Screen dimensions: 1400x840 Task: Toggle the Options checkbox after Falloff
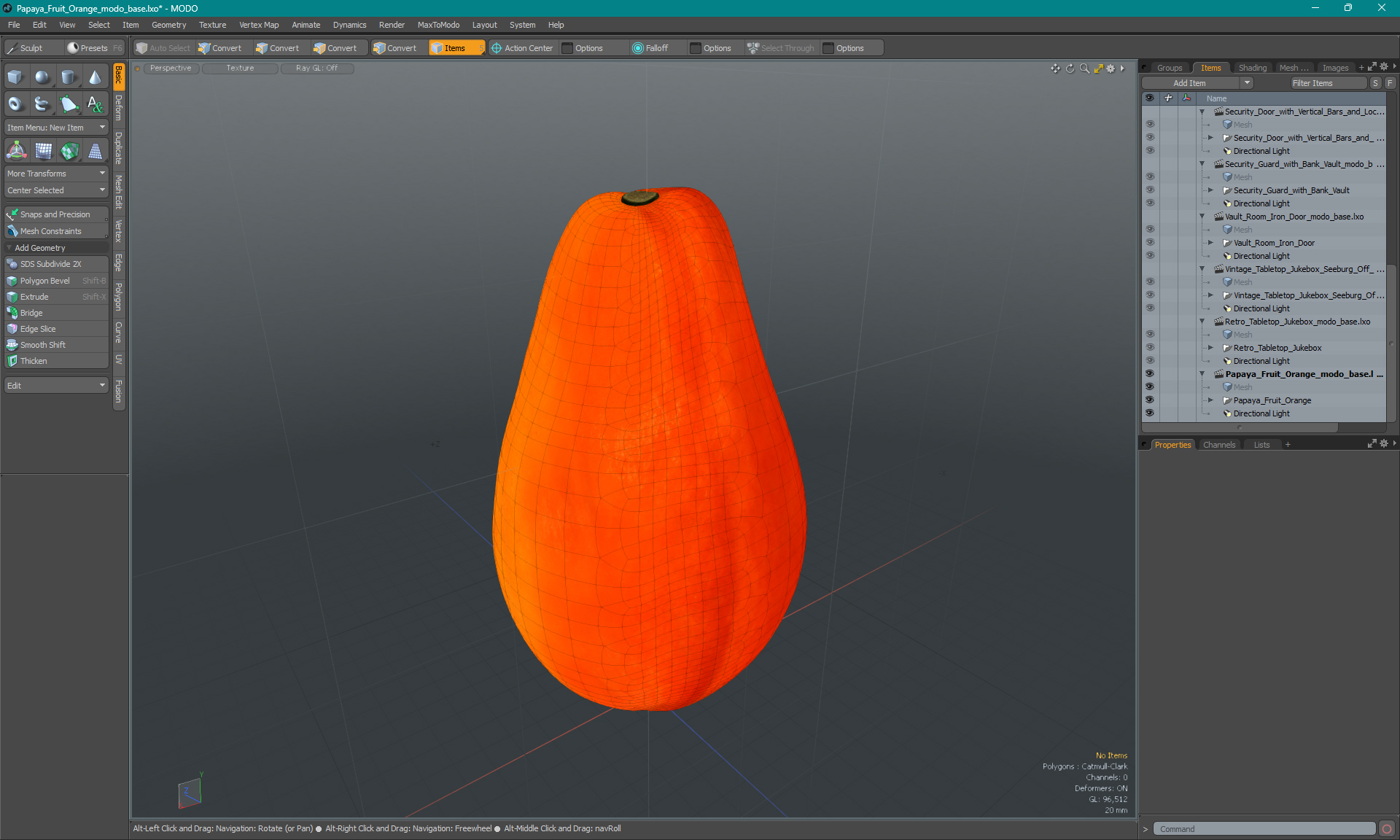point(696,48)
